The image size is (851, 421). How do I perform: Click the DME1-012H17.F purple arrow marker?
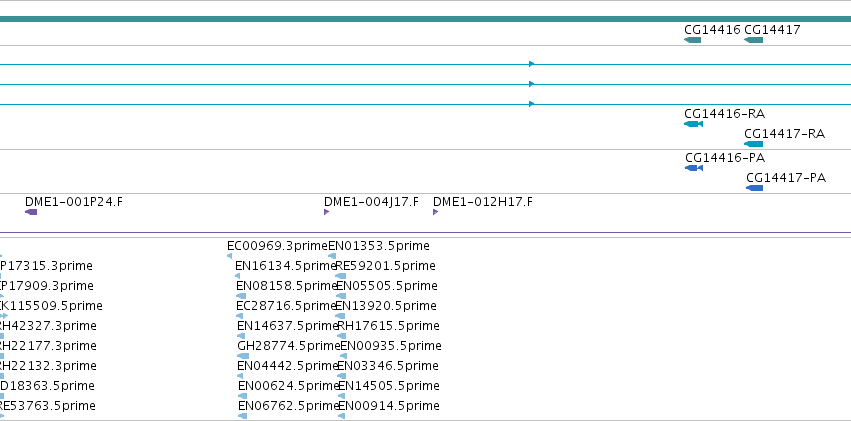point(436,212)
